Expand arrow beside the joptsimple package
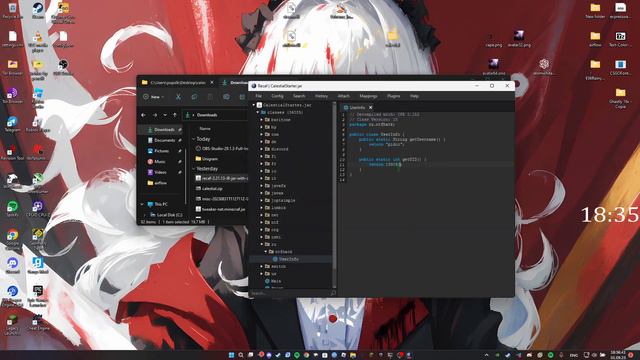The image size is (640, 360). pos(262,200)
